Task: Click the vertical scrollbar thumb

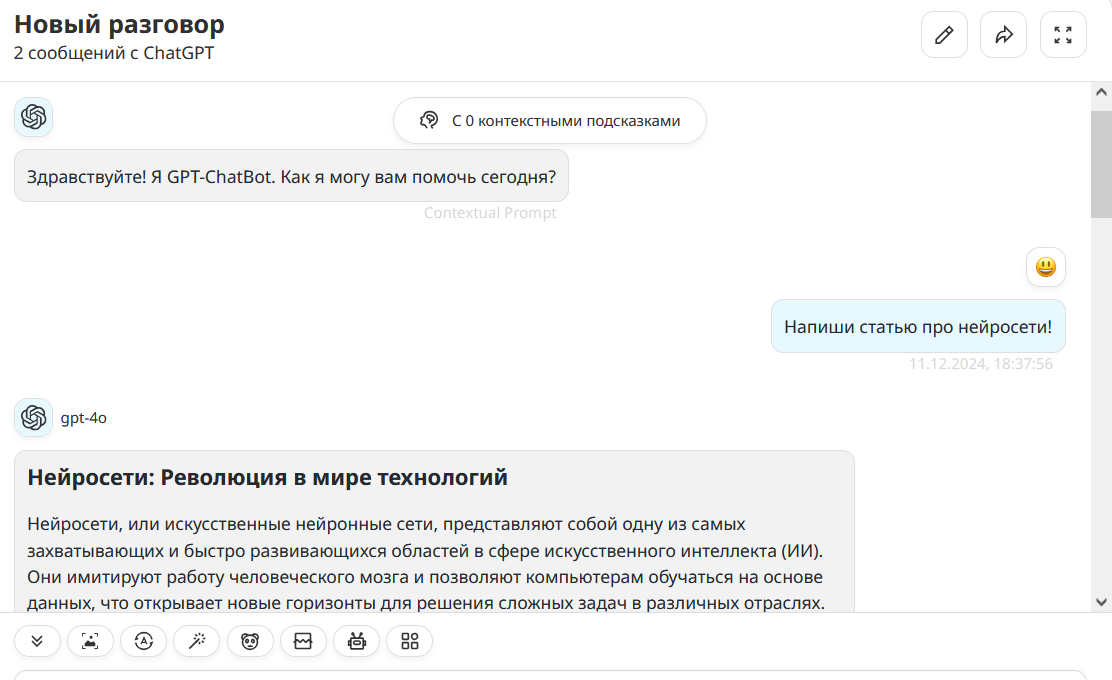Action: pos(1101,165)
